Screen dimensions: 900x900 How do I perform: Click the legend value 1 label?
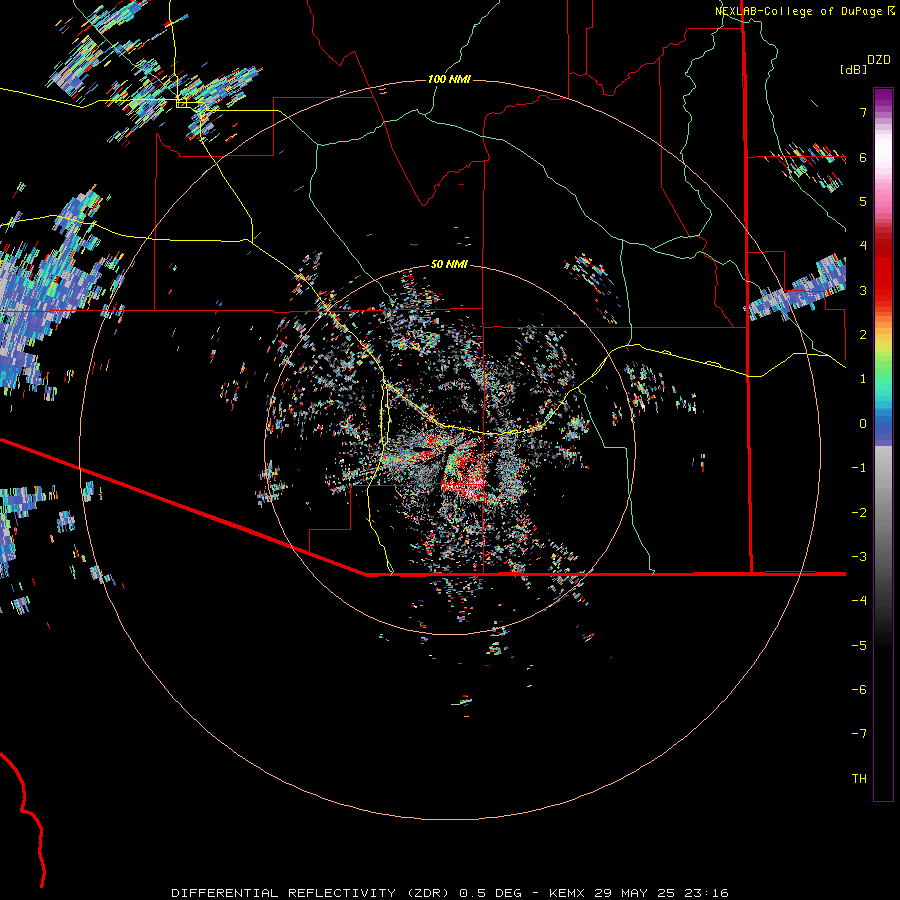(863, 379)
